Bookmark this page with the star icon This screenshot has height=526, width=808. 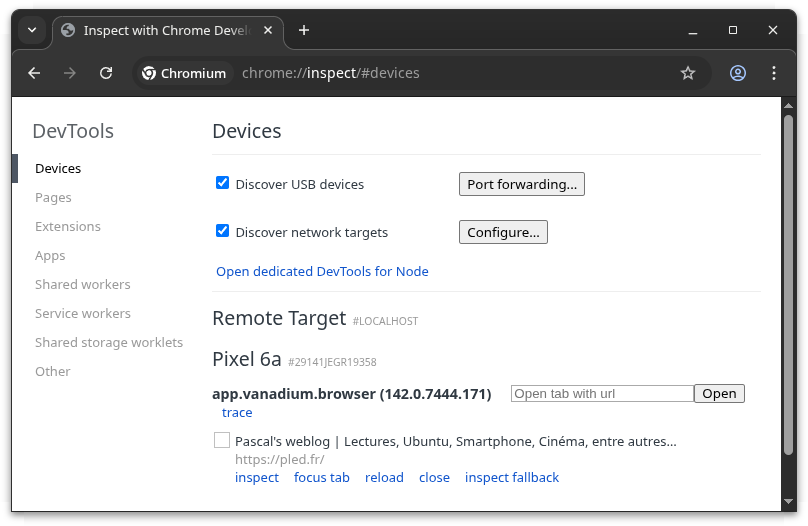click(x=688, y=73)
